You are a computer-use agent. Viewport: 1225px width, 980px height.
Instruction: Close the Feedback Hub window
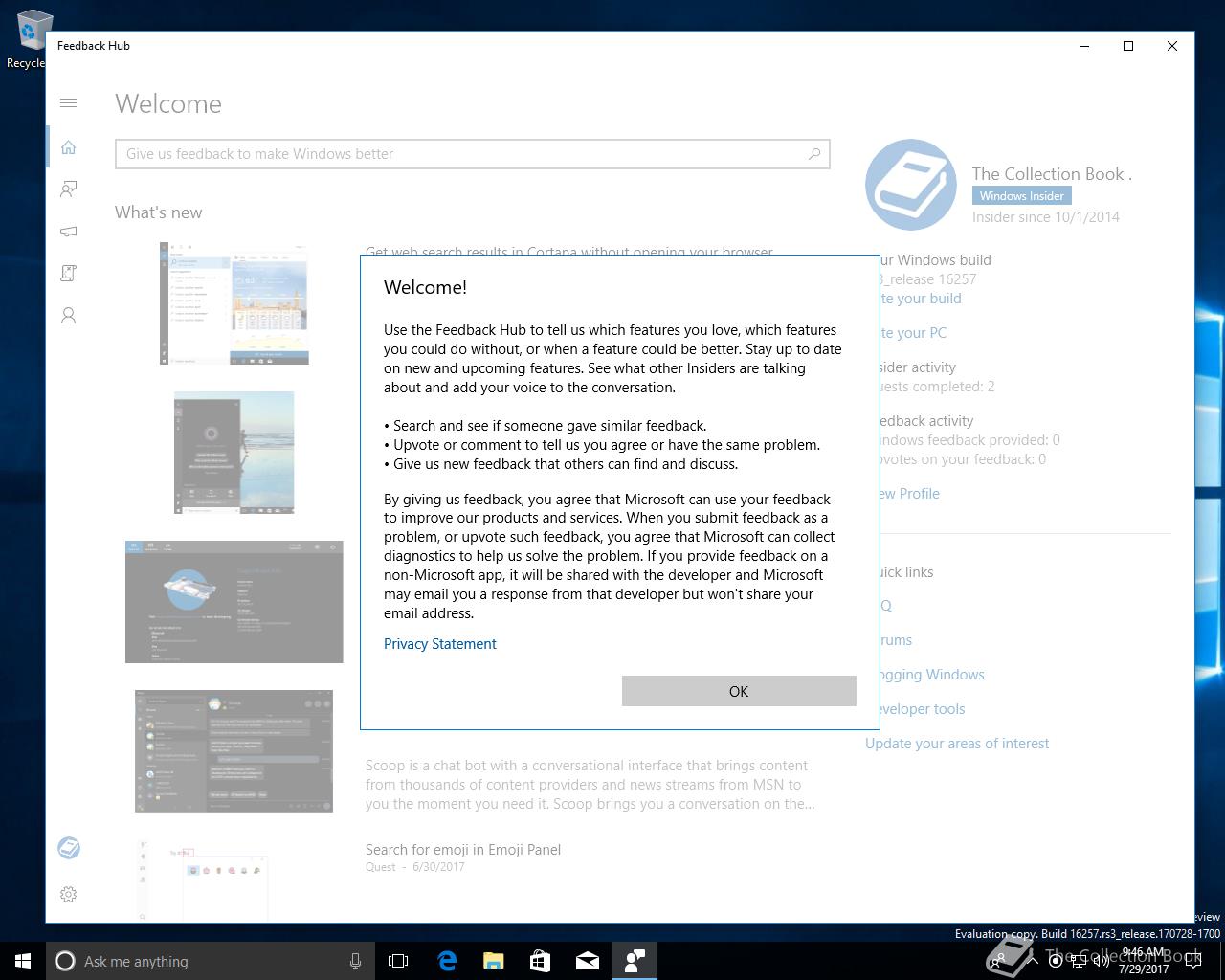tap(1172, 46)
